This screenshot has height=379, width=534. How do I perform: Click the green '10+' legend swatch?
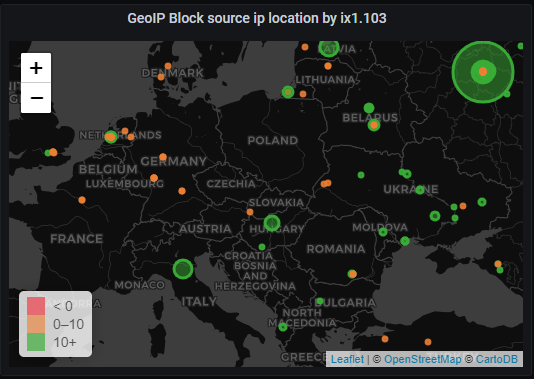[x=36, y=342]
